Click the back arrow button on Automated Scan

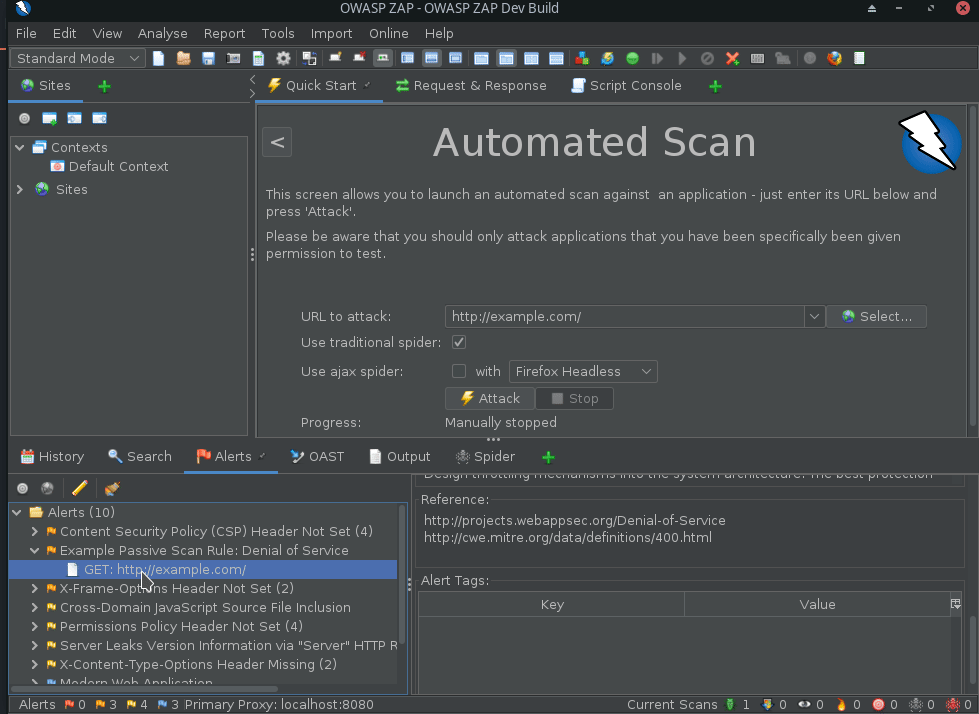coord(277,142)
